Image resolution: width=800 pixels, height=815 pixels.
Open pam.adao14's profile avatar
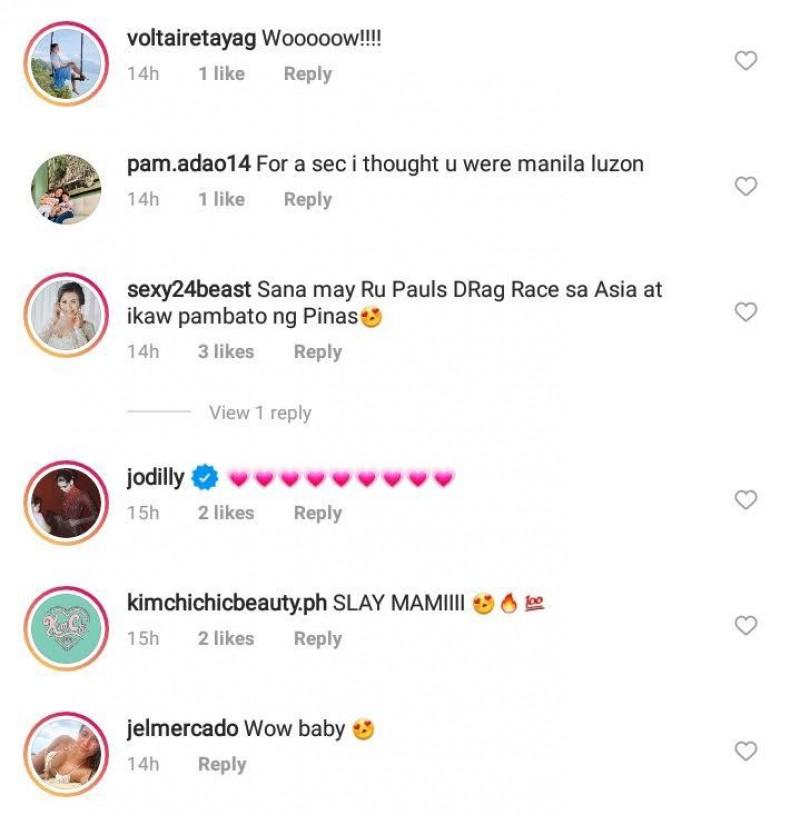coord(67,188)
